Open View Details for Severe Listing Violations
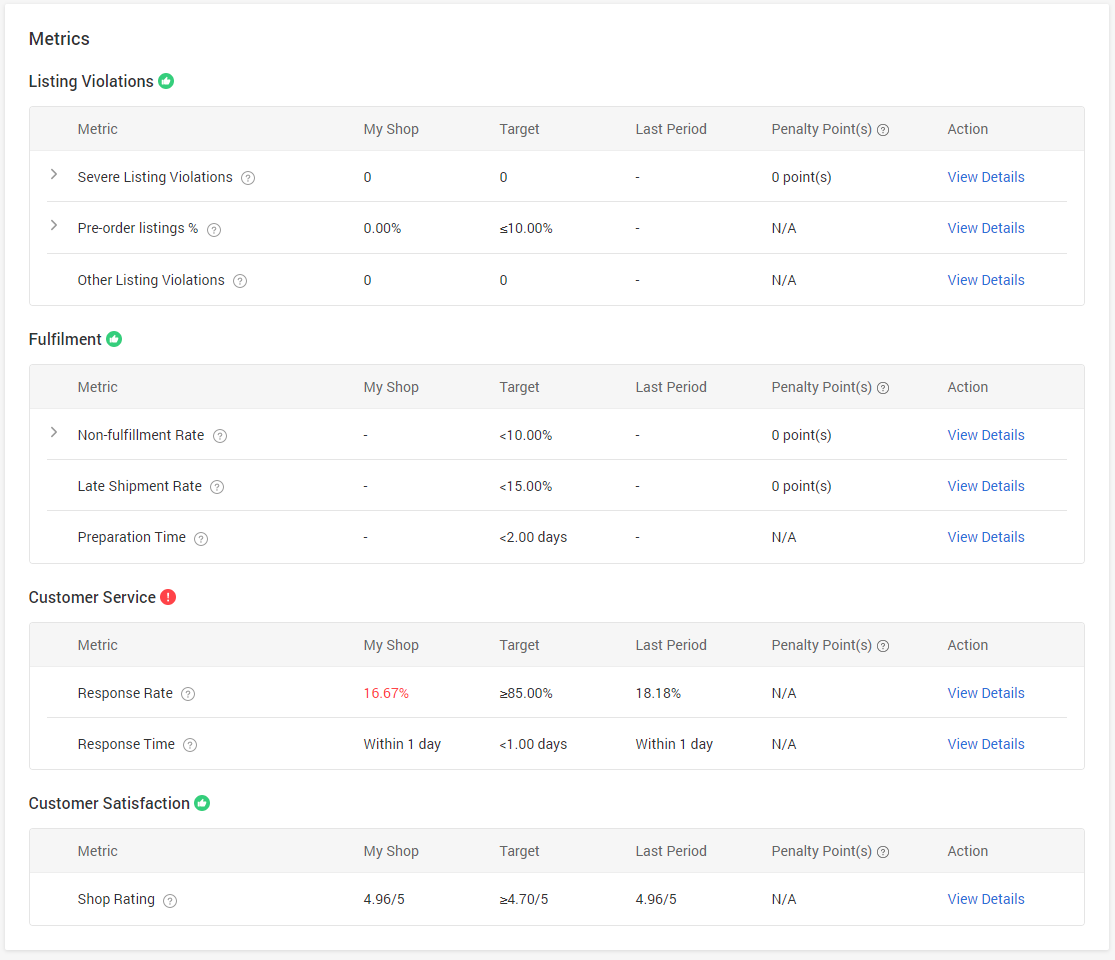This screenshot has height=960, width=1115. coord(986,177)
